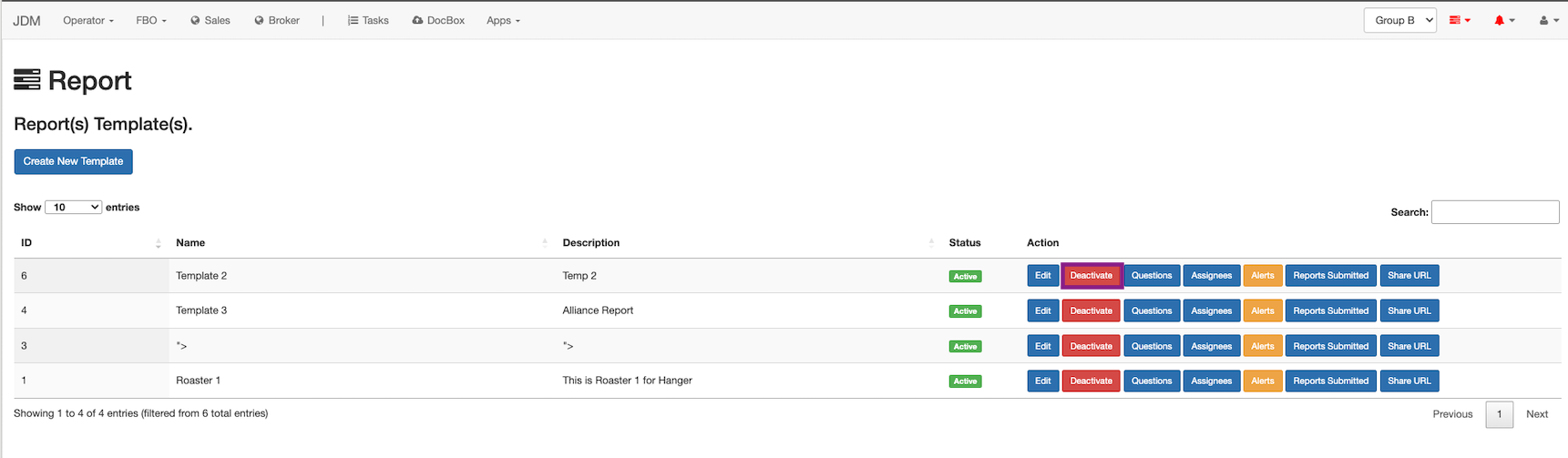Click into the Search input field
This screenshot has height=458, width=1568.
tap(1494, 212)
